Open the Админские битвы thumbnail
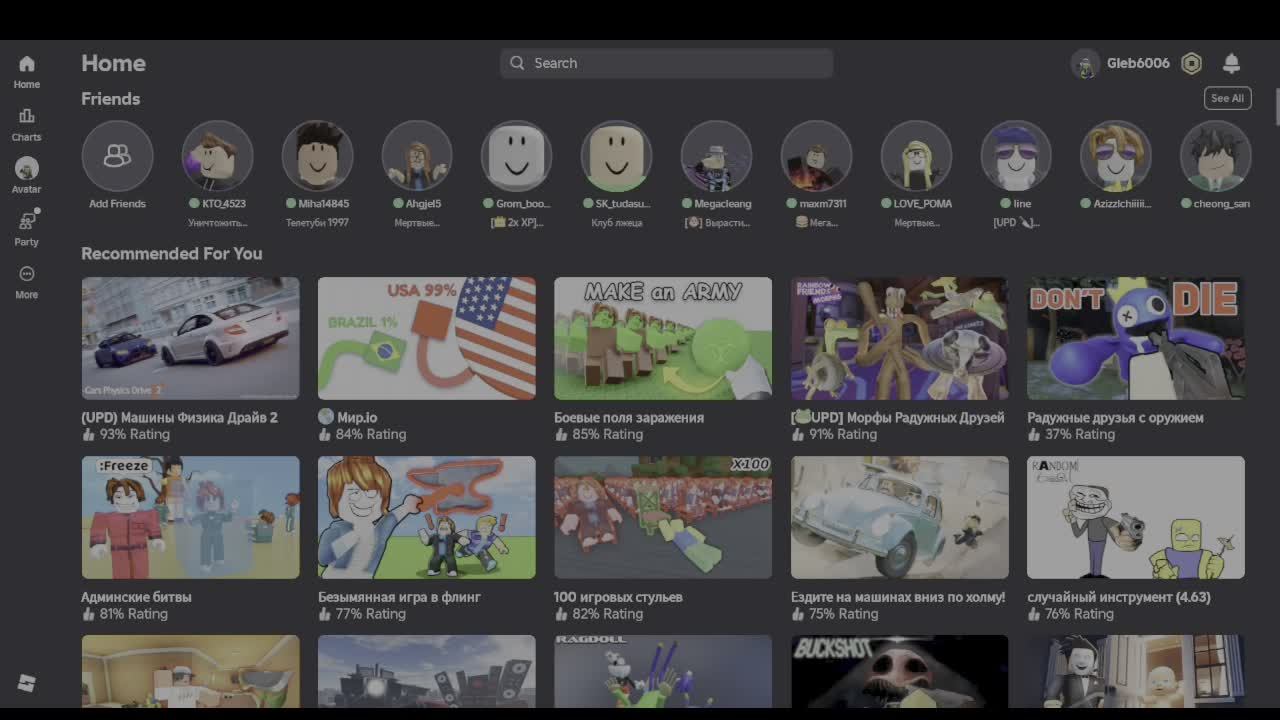The image size is (1280, 720). 190,517
